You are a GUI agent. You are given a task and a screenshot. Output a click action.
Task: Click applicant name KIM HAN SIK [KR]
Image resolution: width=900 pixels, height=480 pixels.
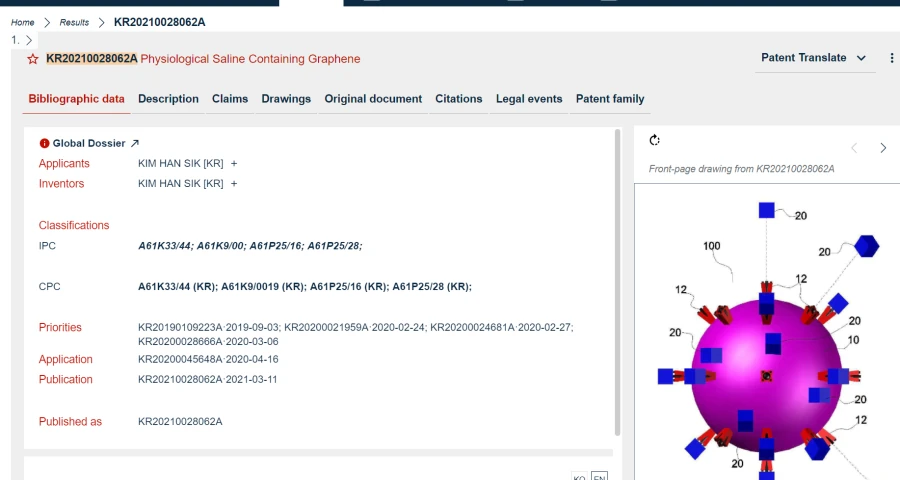pyautogui.click(x=180, y=164)
